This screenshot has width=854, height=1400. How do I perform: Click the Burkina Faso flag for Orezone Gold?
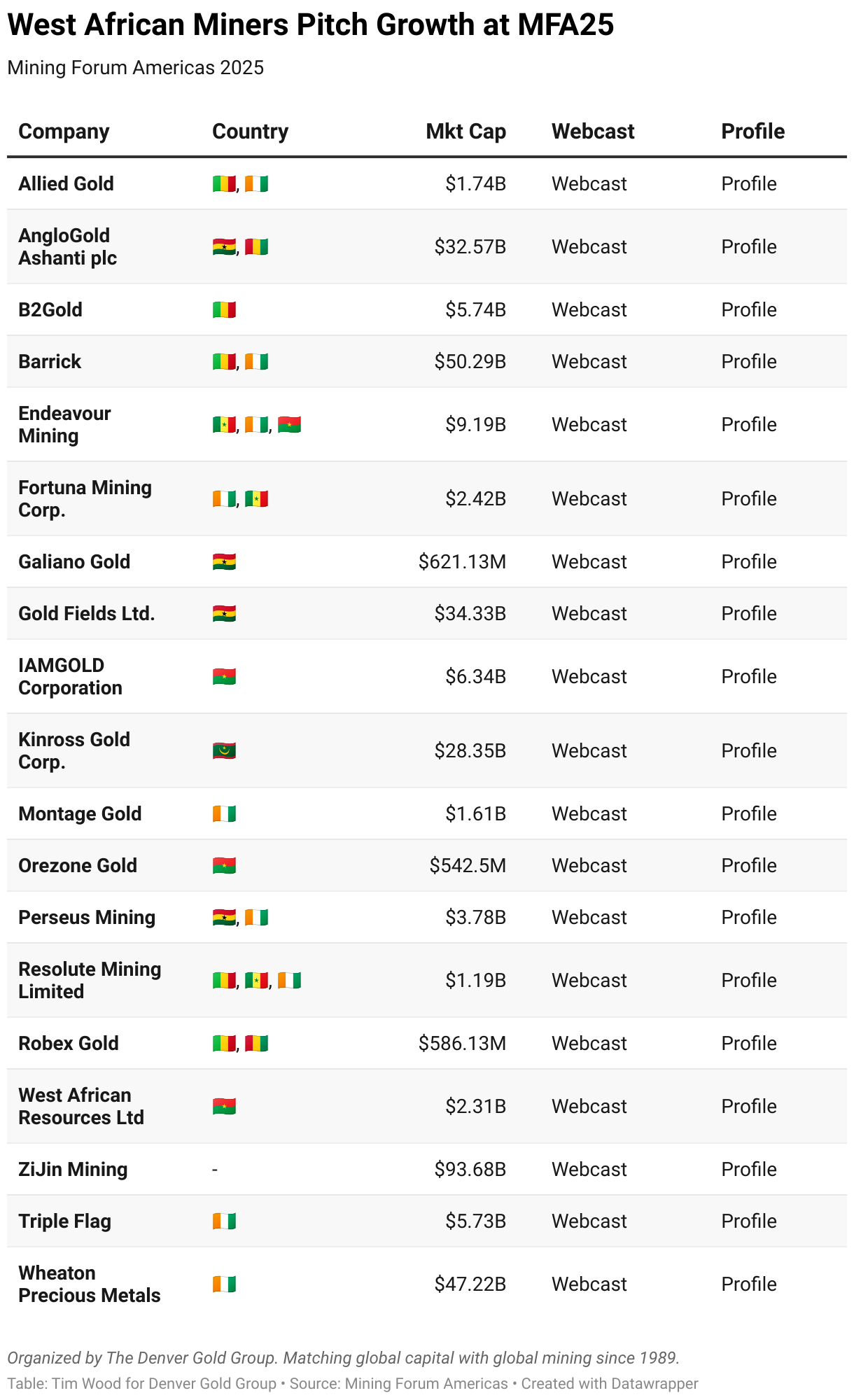[224, 866]
